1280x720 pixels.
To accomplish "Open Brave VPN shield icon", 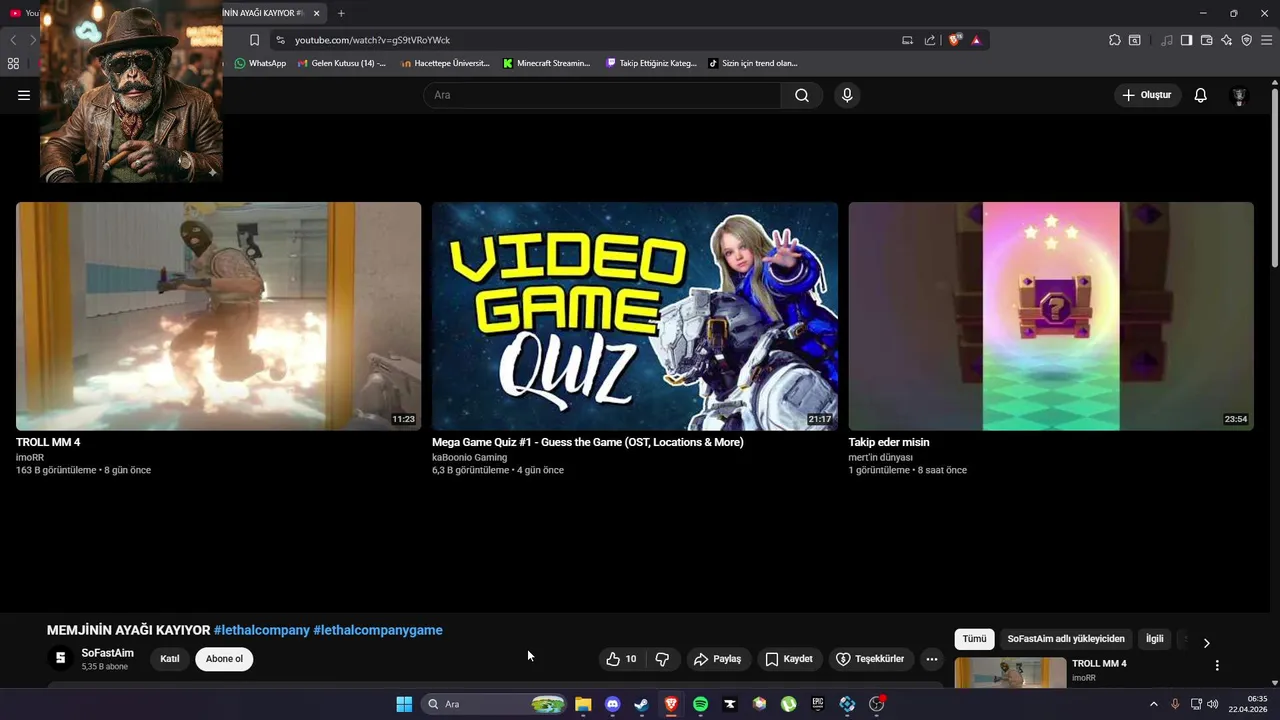I will point(1246,40).
